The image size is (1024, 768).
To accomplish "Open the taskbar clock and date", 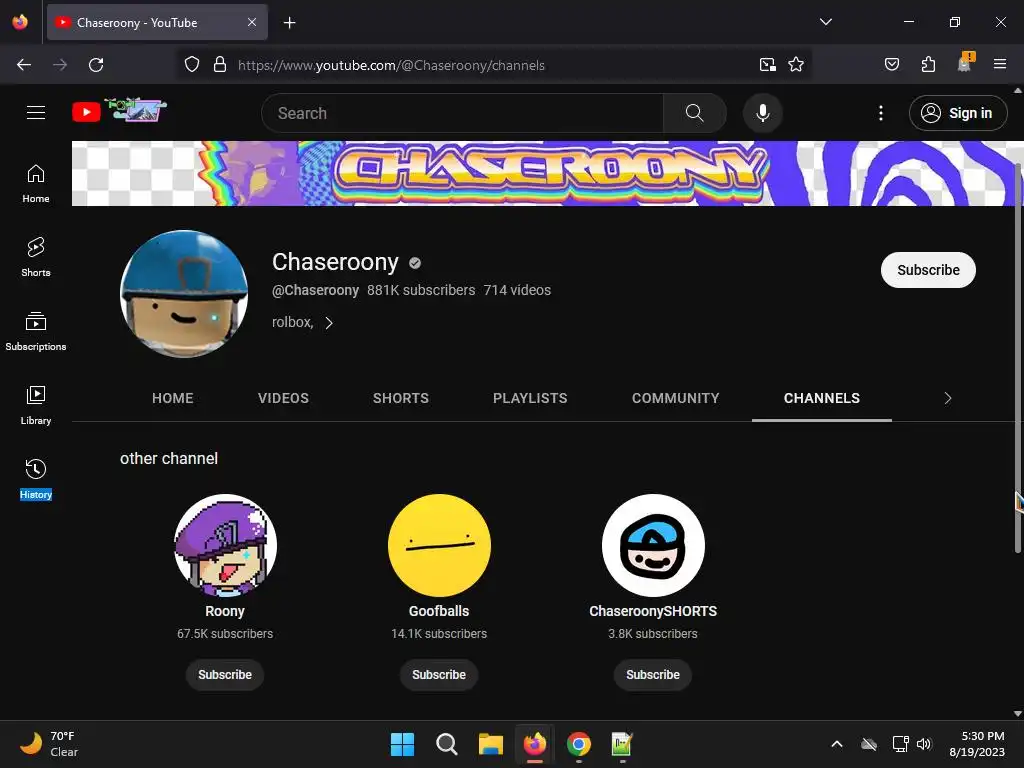I will click(x=977, y=744).
